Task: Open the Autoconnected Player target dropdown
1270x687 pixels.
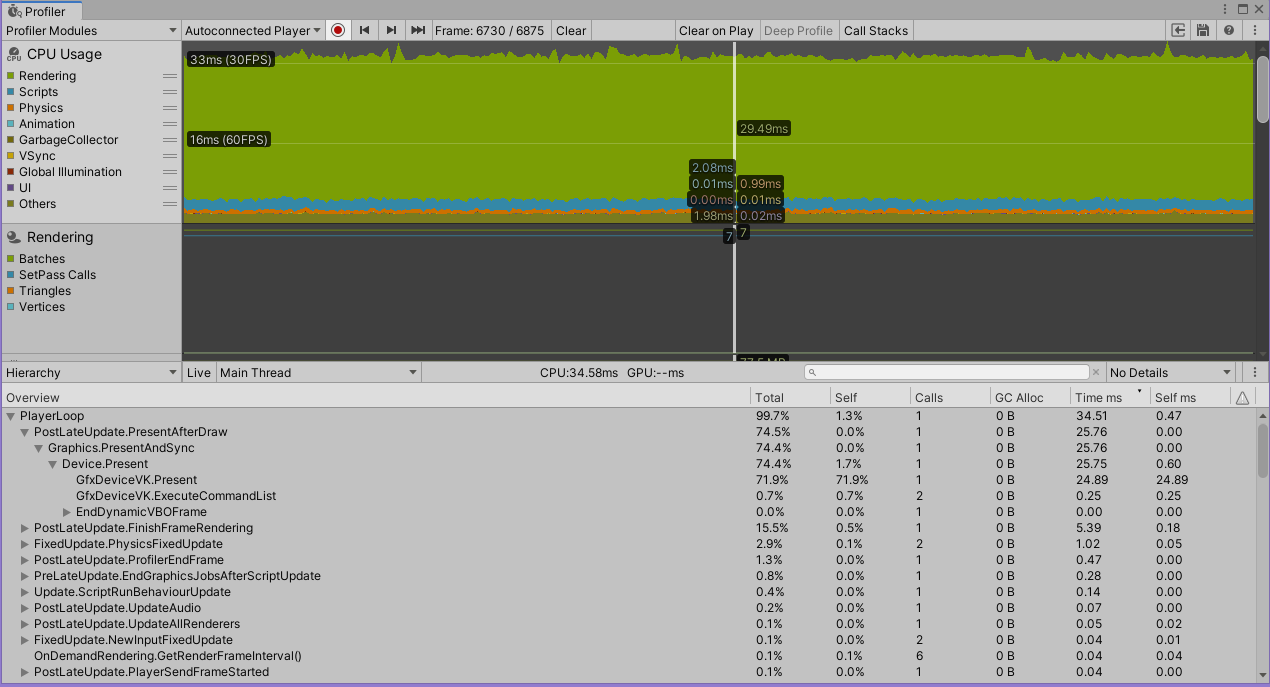Action: point(251,30)
